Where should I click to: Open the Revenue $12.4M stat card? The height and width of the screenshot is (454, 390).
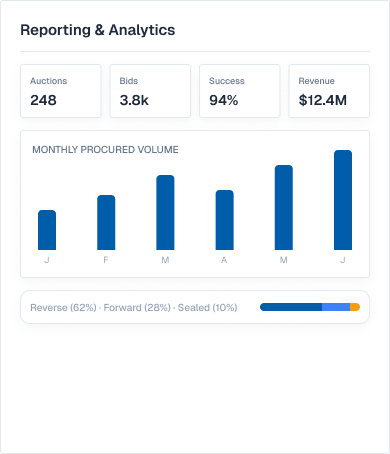coord(329,91)
